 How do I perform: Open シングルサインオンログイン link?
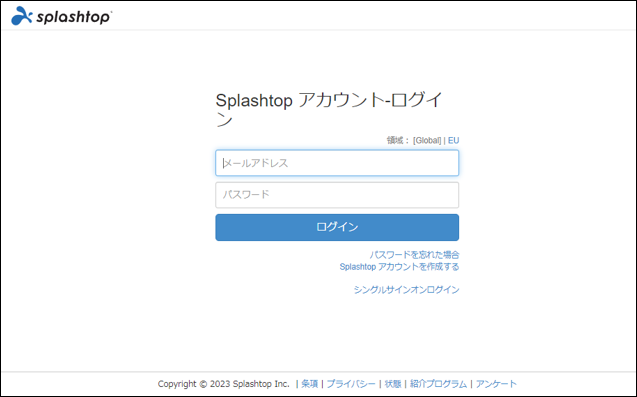coord(406,290)
